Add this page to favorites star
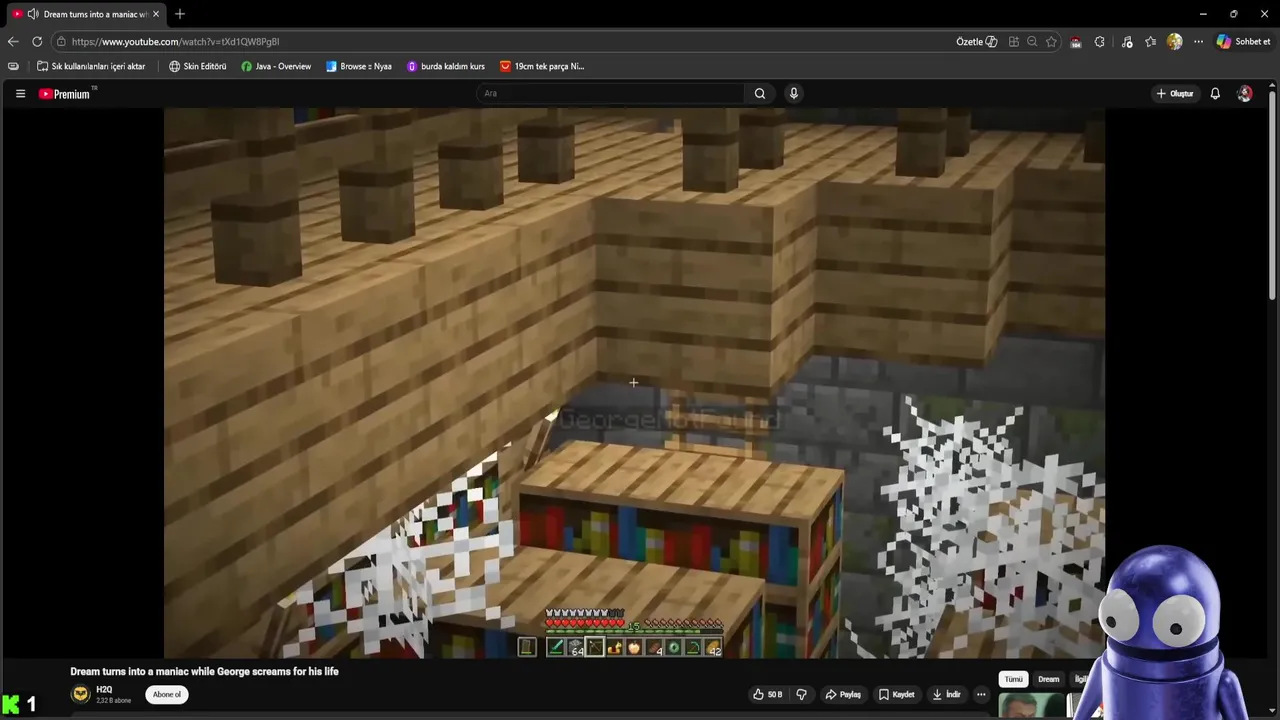Viewport: 1280px width, 720px height. point(1051,42)
